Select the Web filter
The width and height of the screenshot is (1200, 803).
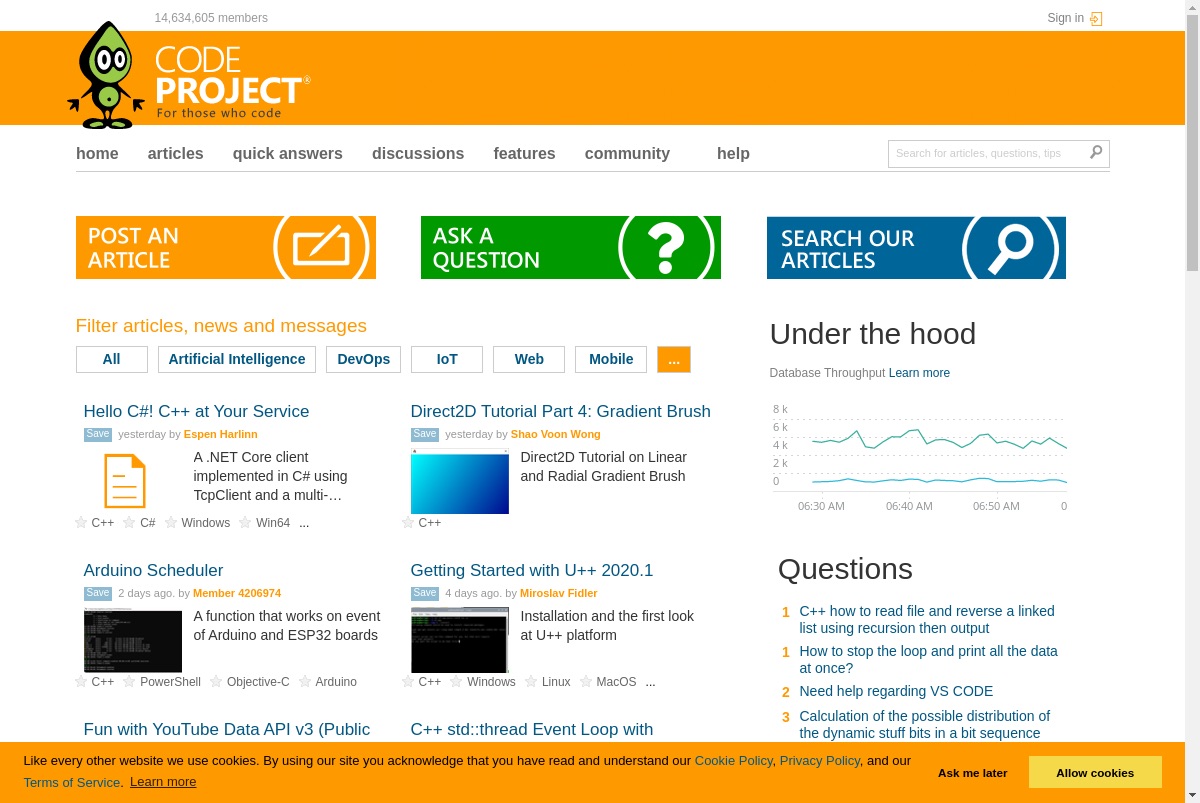click(529, 359)
